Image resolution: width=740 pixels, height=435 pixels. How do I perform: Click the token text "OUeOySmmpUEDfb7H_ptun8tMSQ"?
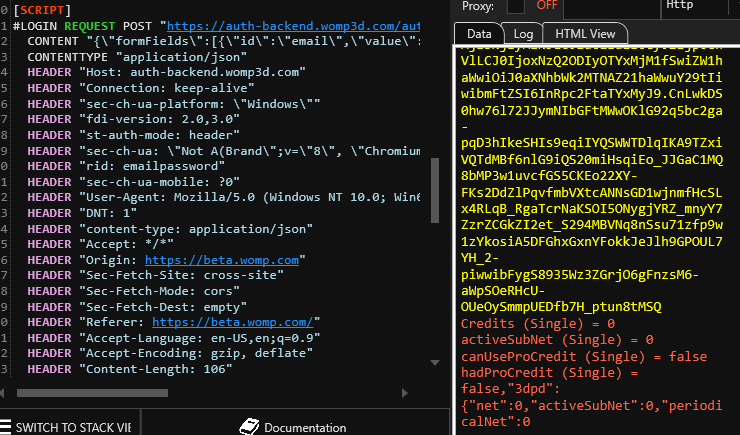(561, 307)
